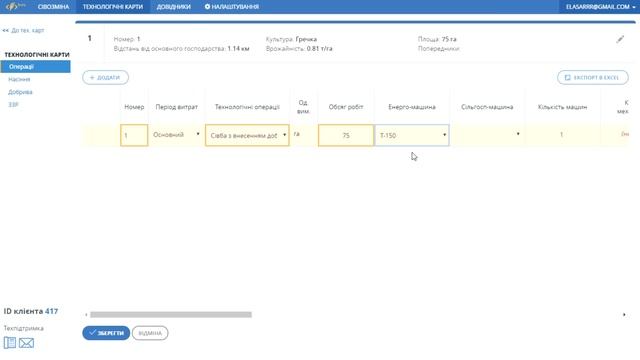This screenshot has height=360, width=640.
Task: Open the Сівозміна menu
Action: click(53, 7)
